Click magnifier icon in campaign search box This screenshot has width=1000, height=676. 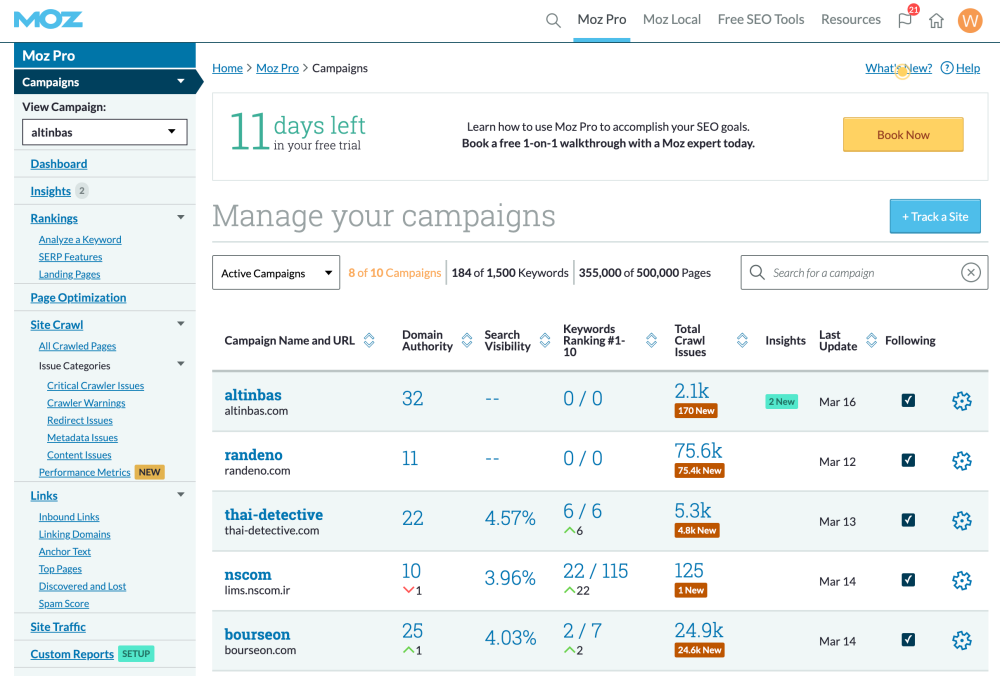click(x=757, y=273)
